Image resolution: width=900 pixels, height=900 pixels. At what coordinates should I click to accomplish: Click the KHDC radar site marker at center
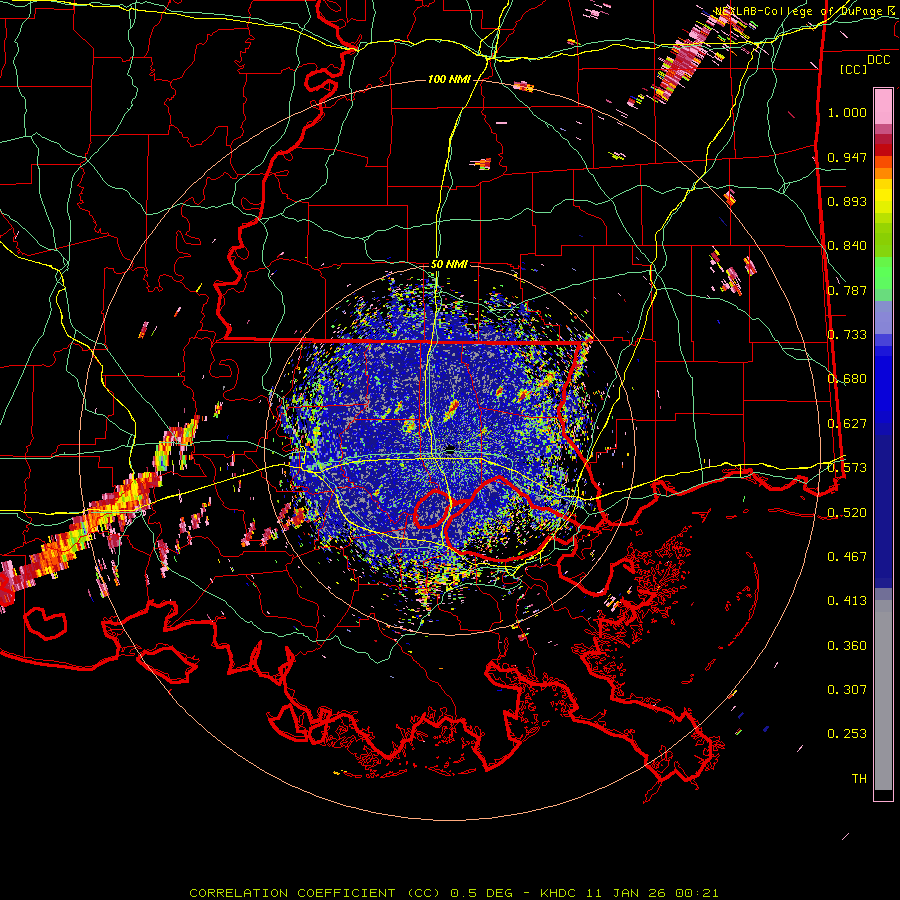pyautogui.click(x=450, y=449)
